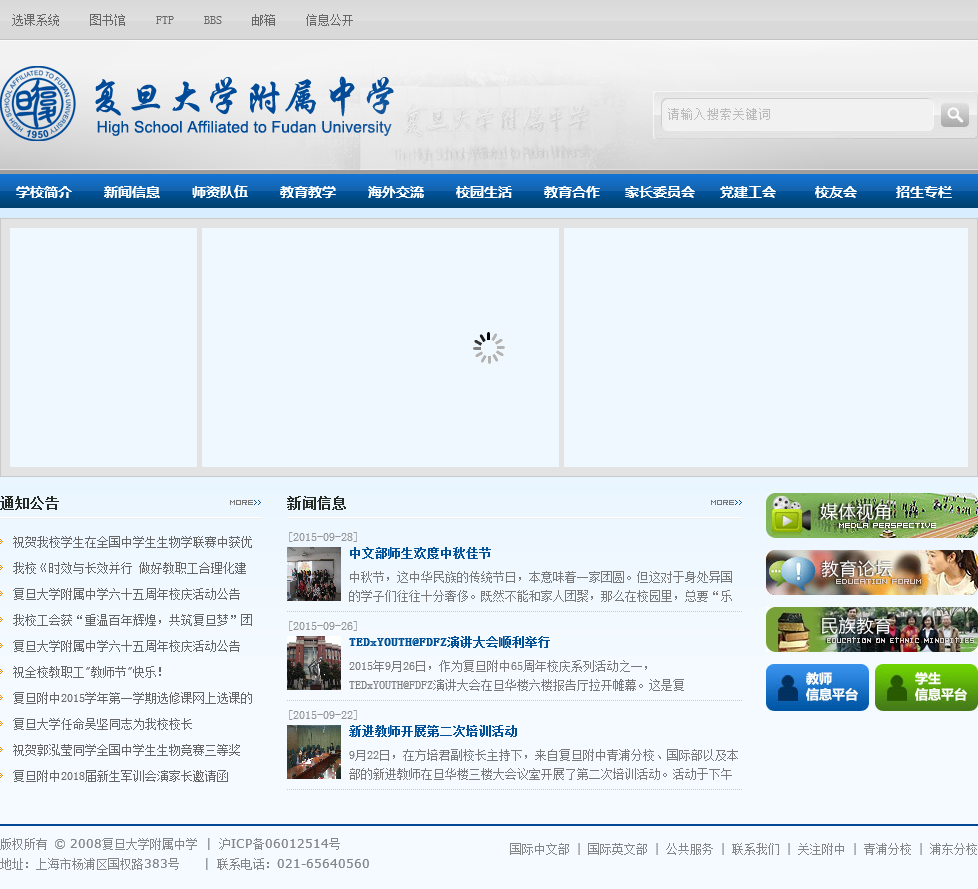Click the search keyword input field
Screen dimensions: 978x889
(x=797, y=115)
